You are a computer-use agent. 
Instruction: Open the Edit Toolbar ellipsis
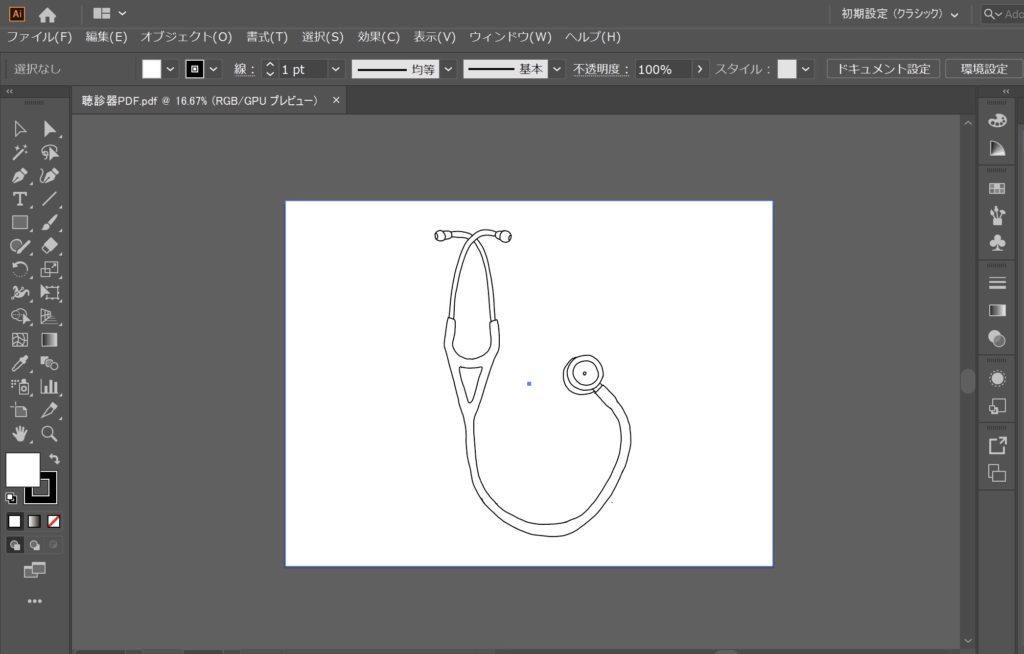(35, 601)
